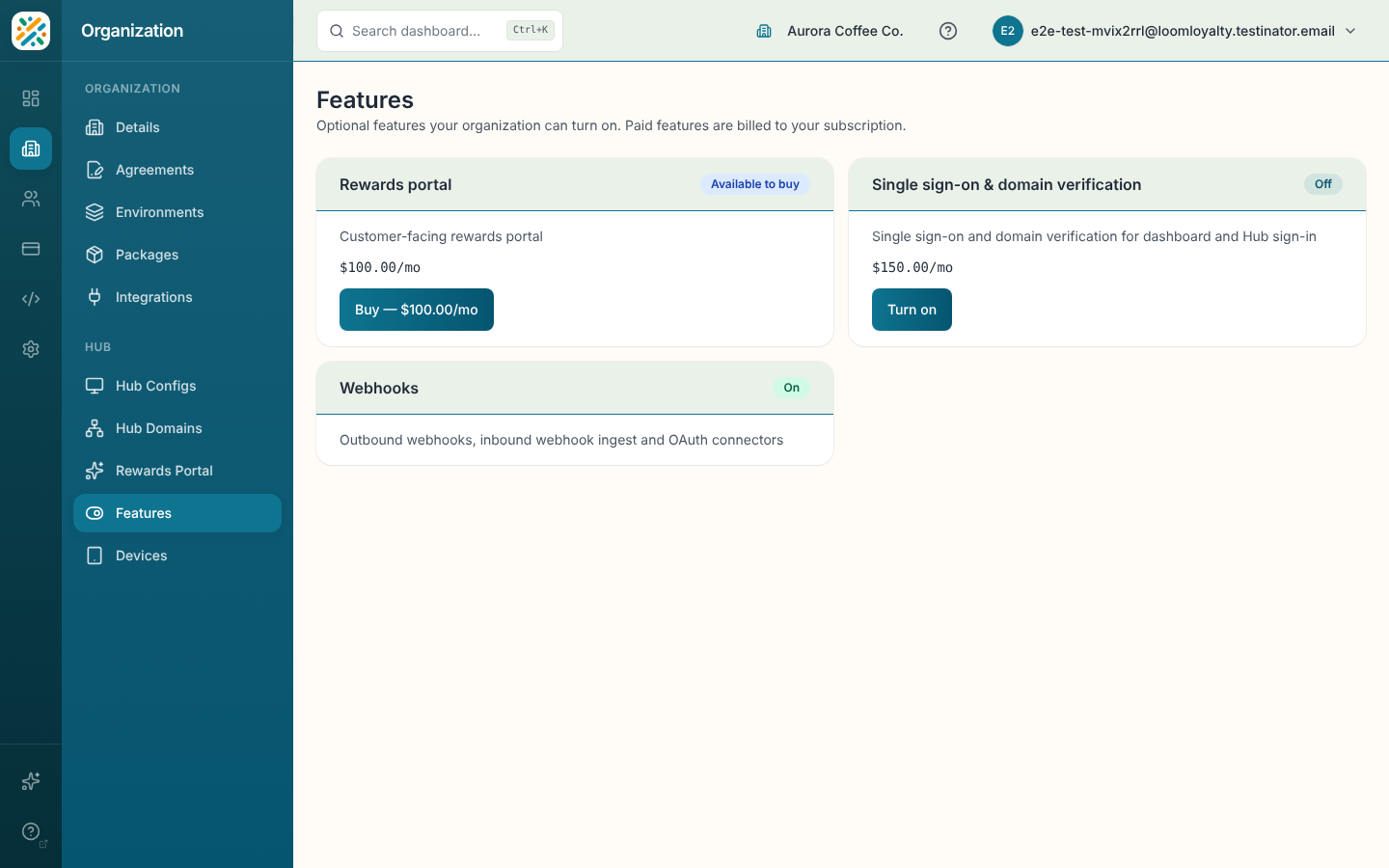Click the Off status badge
The height and width of the screenshot is (868, 1389).
(x=1323, y=184)
